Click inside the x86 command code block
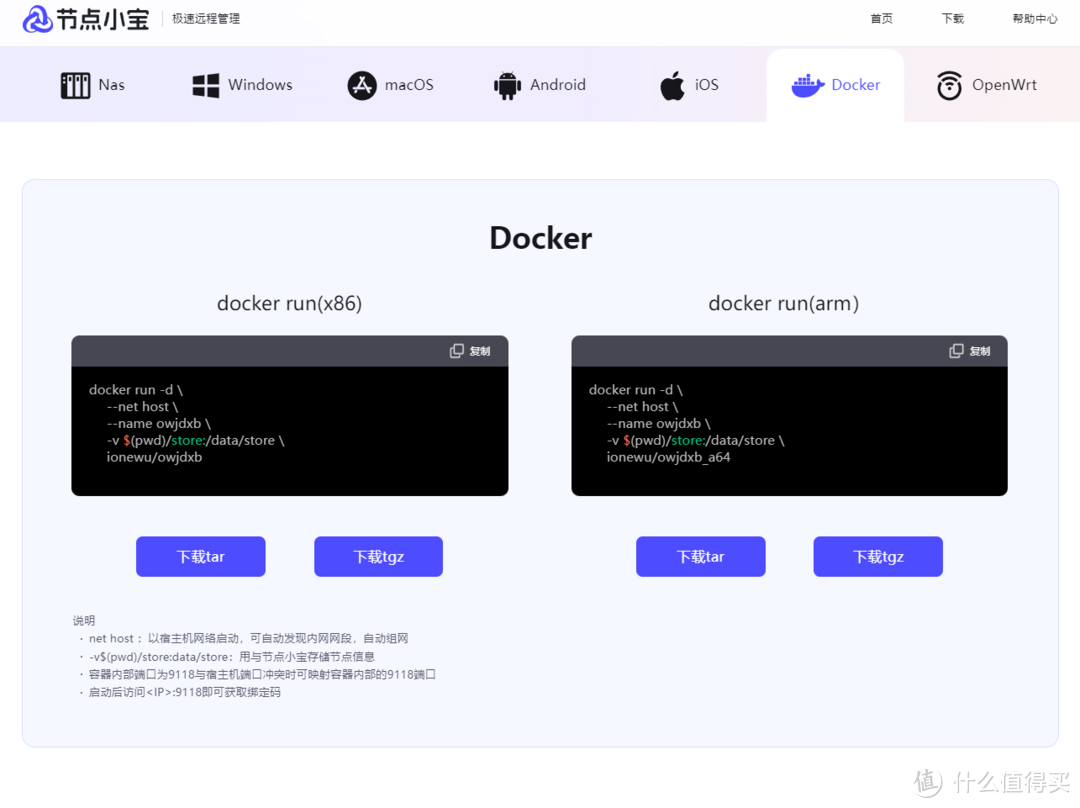The width and height of the screenshot is (1080, 808). [290, 430]
